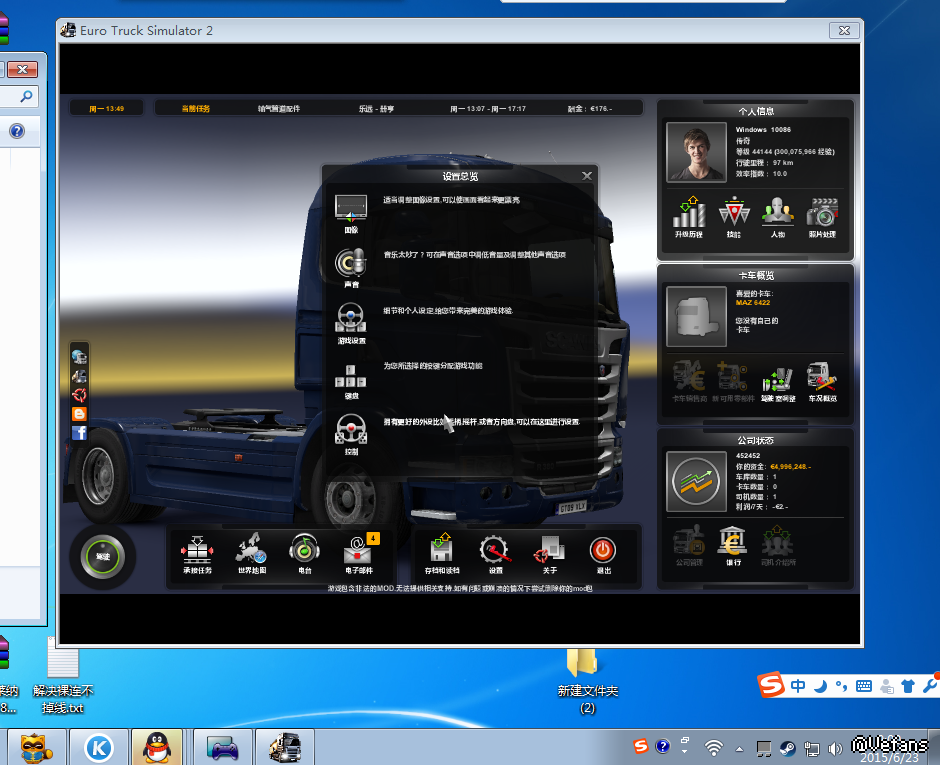Screen dimensions: 940x765
Task: Open the settings (设置) gear icon
Action: click(x=495, y=550)
